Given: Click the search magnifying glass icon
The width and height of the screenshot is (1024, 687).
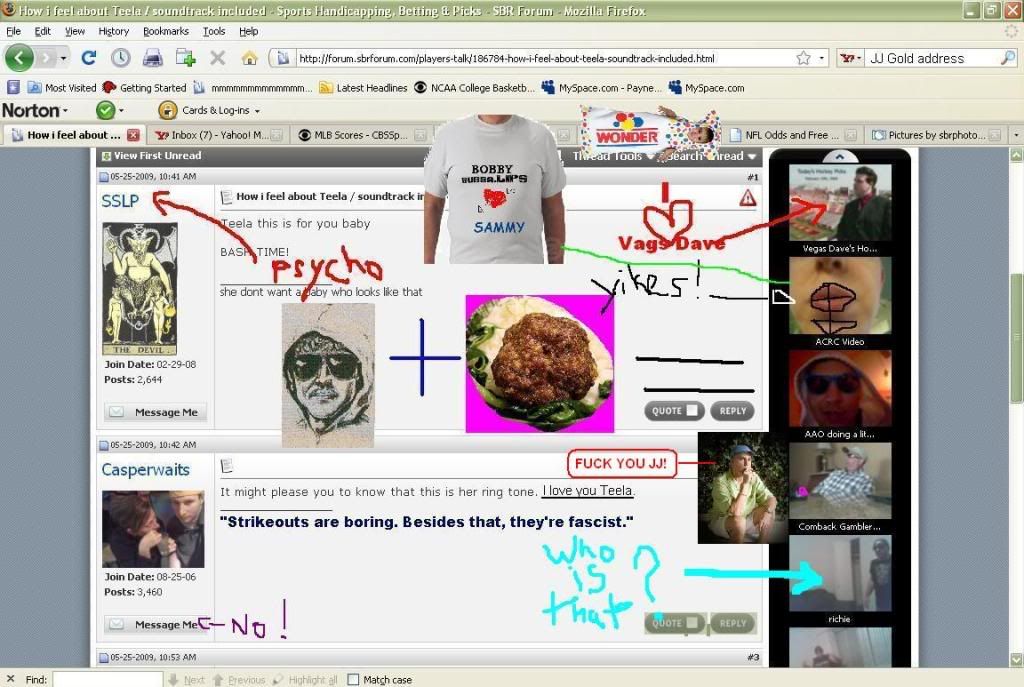Looking at the screenshot, I should pos(1007,58).
